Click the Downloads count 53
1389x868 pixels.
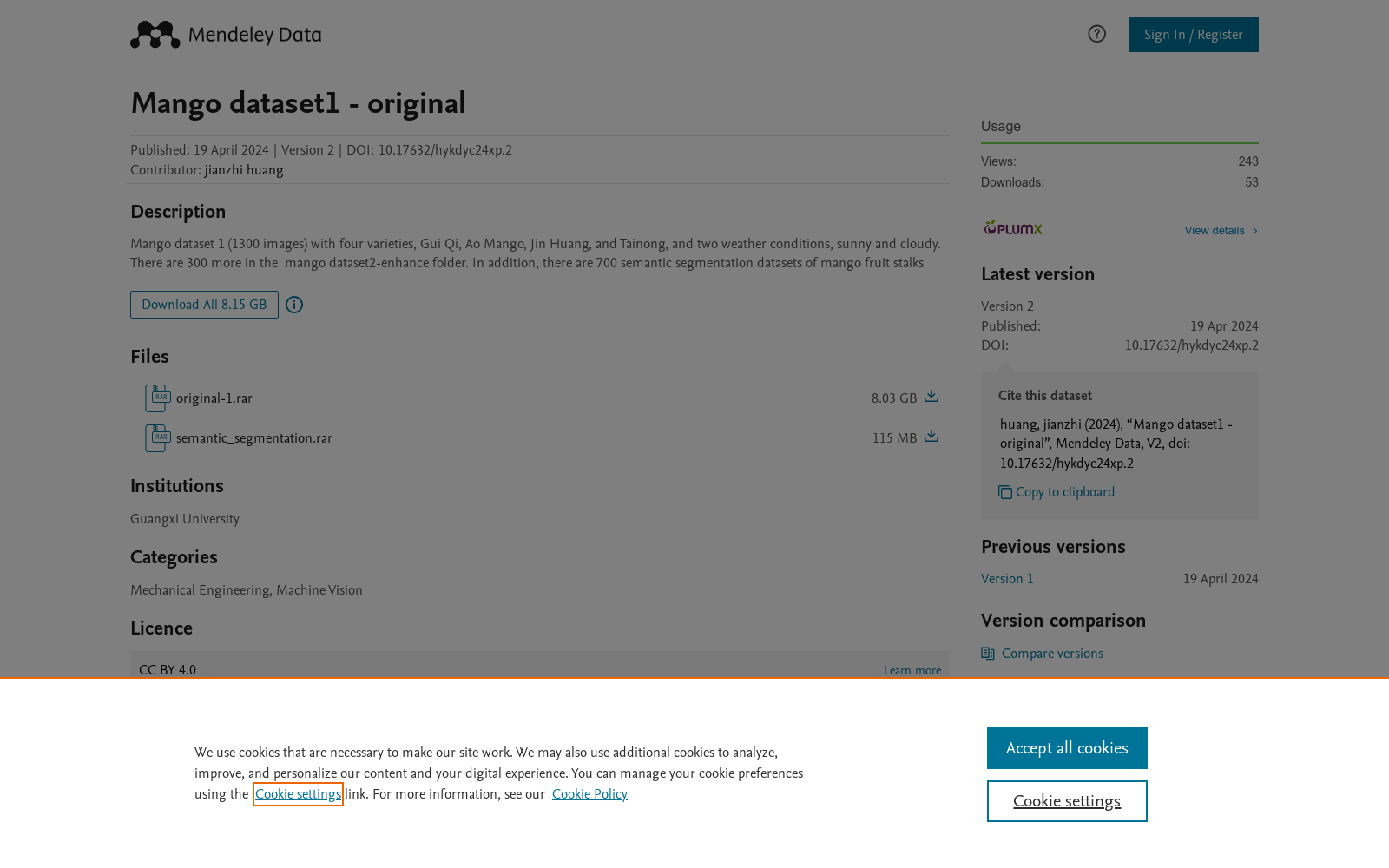click(x=1252, y=182)
